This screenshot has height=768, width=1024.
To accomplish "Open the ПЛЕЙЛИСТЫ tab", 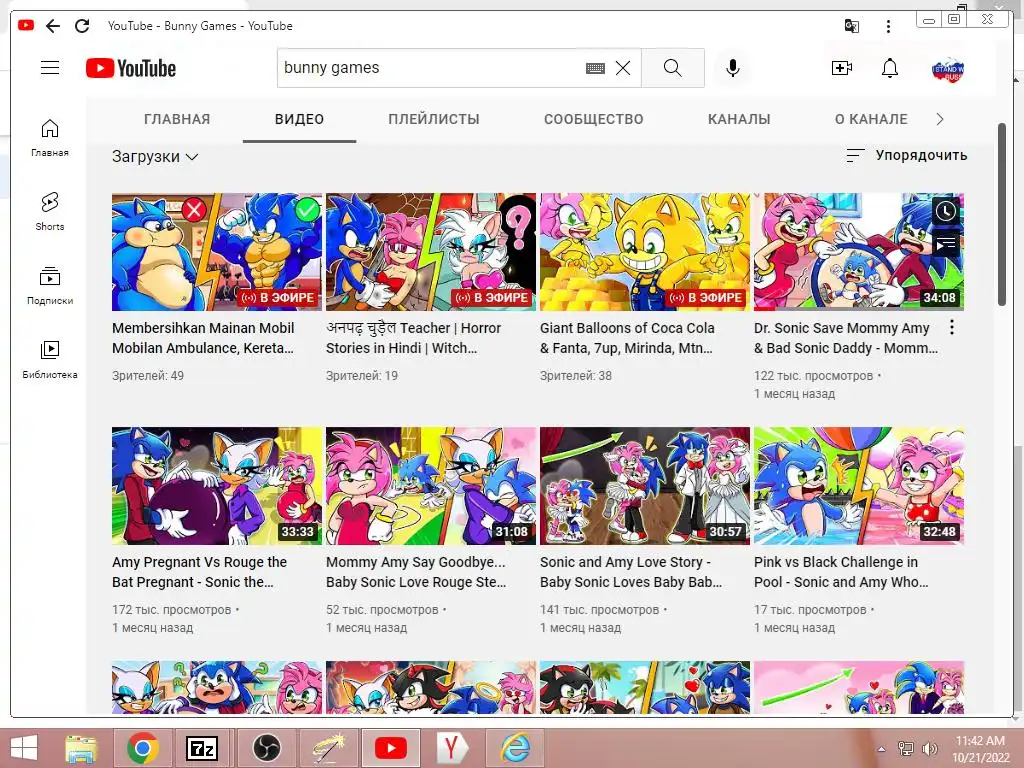I will click(434, 120).
